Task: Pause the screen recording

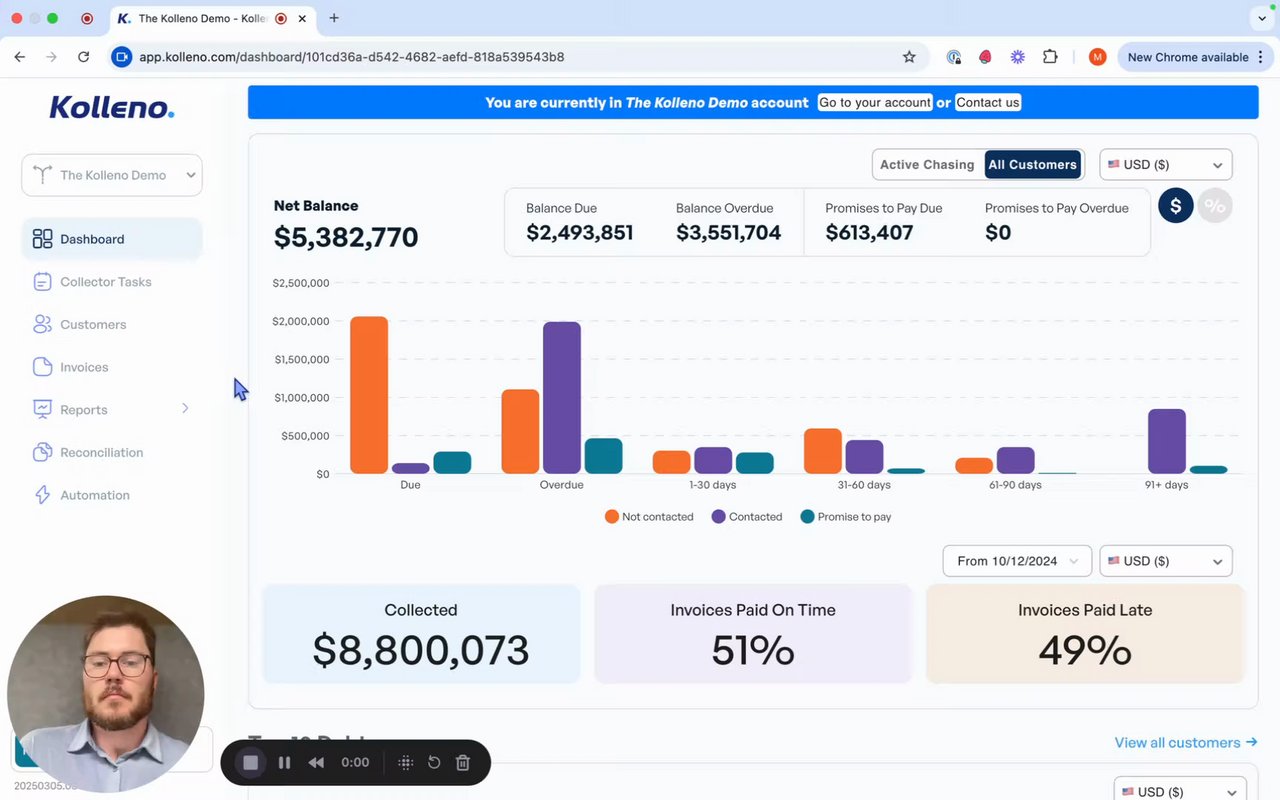Action: tap(284, 762)
